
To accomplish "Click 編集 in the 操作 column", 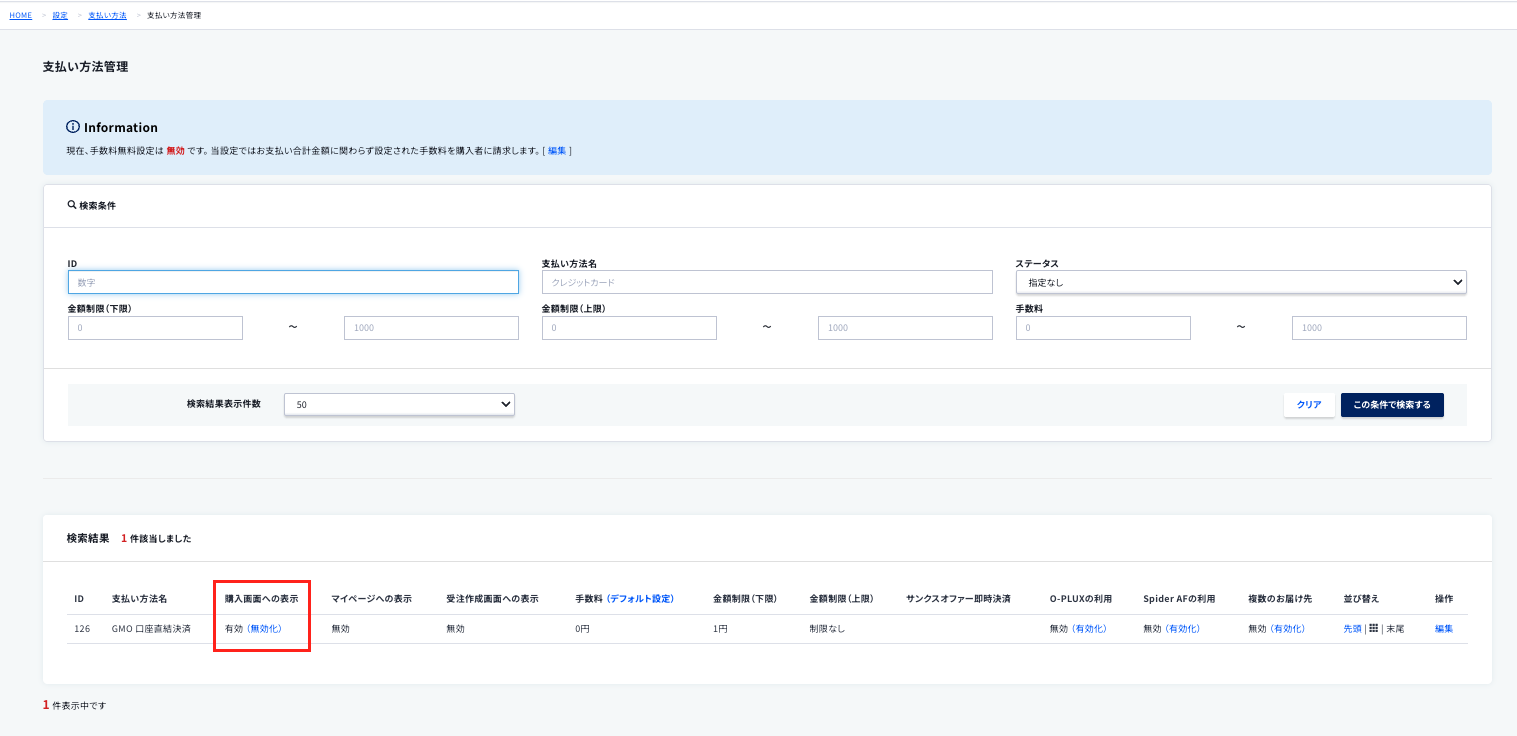I will click(1444, 629).
